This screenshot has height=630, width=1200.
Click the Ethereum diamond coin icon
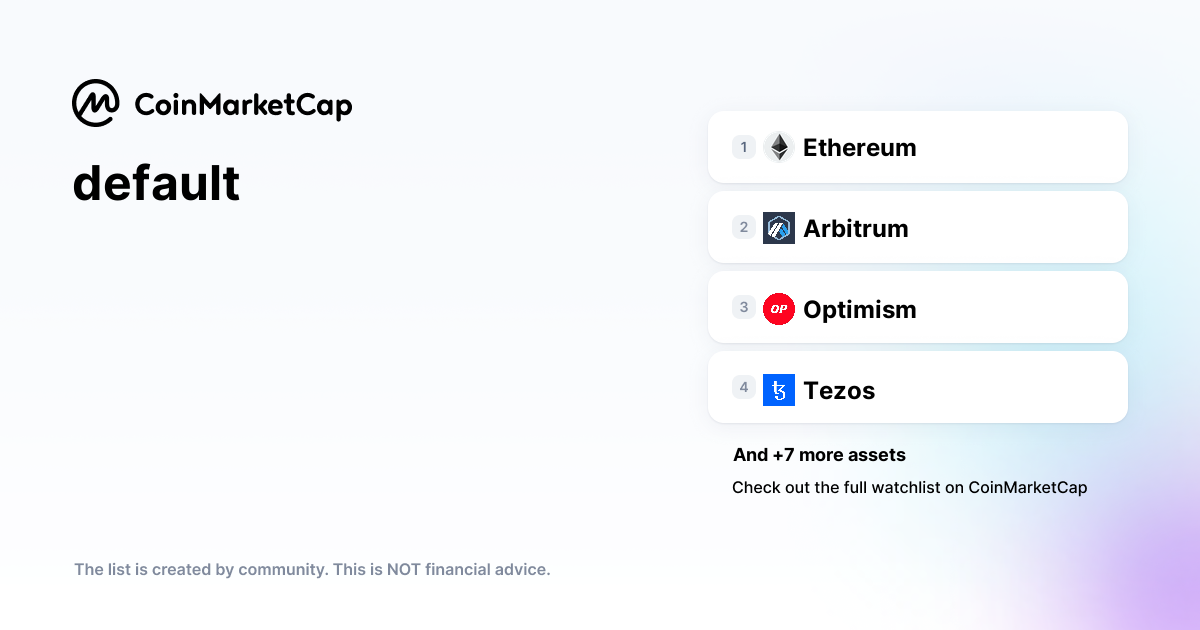(778, 147)
